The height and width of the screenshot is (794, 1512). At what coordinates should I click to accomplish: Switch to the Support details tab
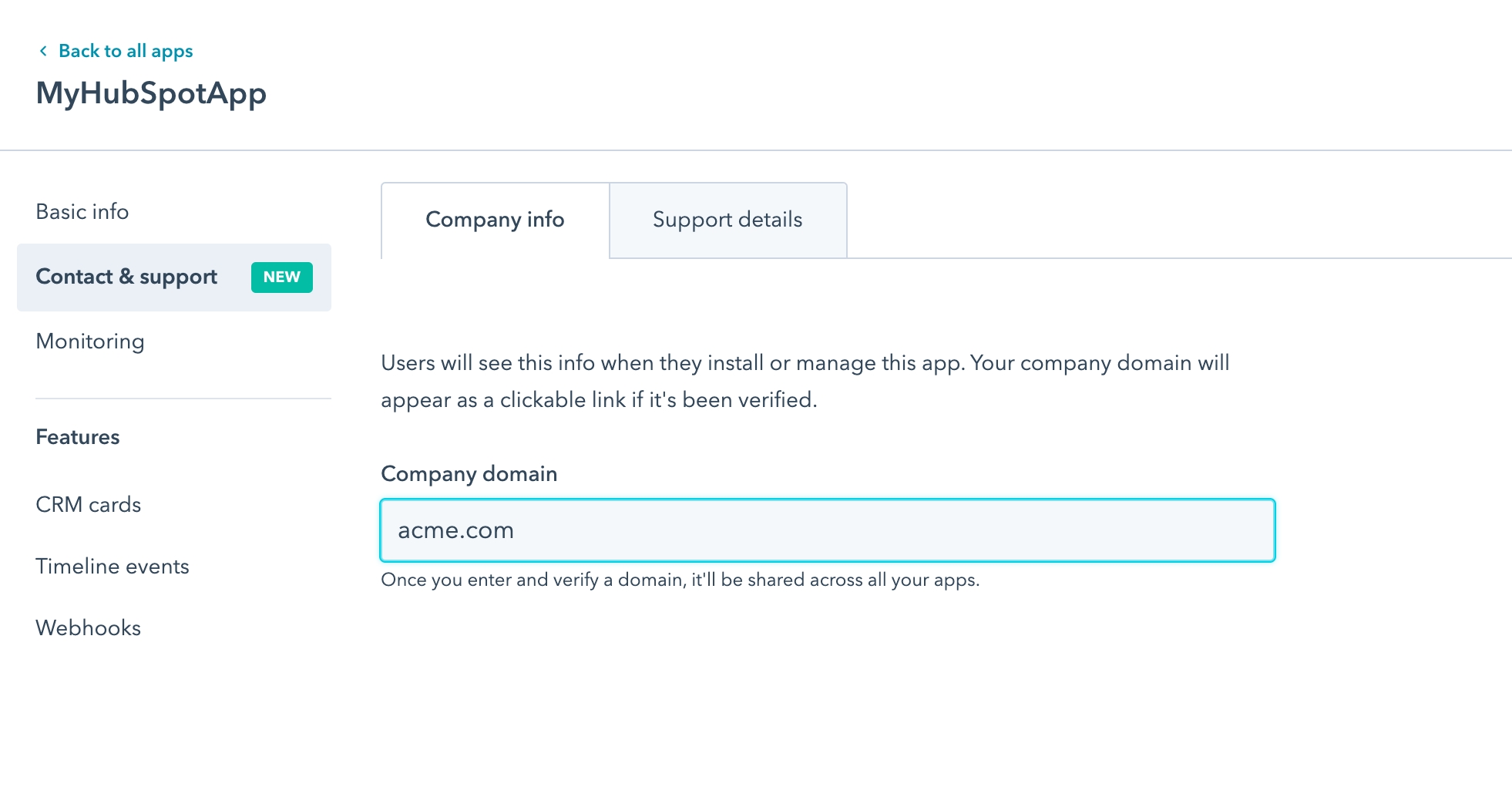point(727,220)
